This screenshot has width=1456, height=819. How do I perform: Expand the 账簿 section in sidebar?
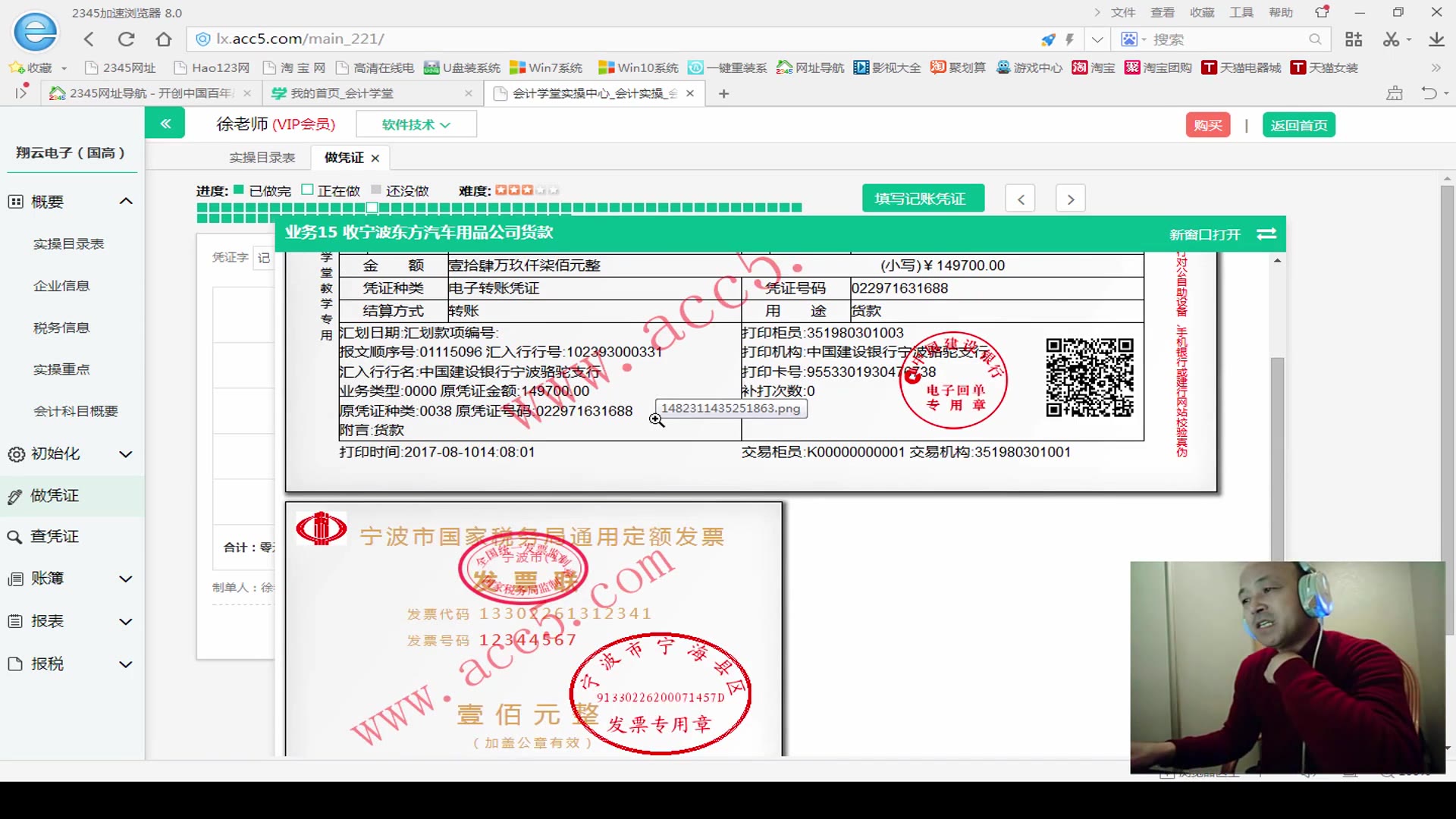point(125,579)
